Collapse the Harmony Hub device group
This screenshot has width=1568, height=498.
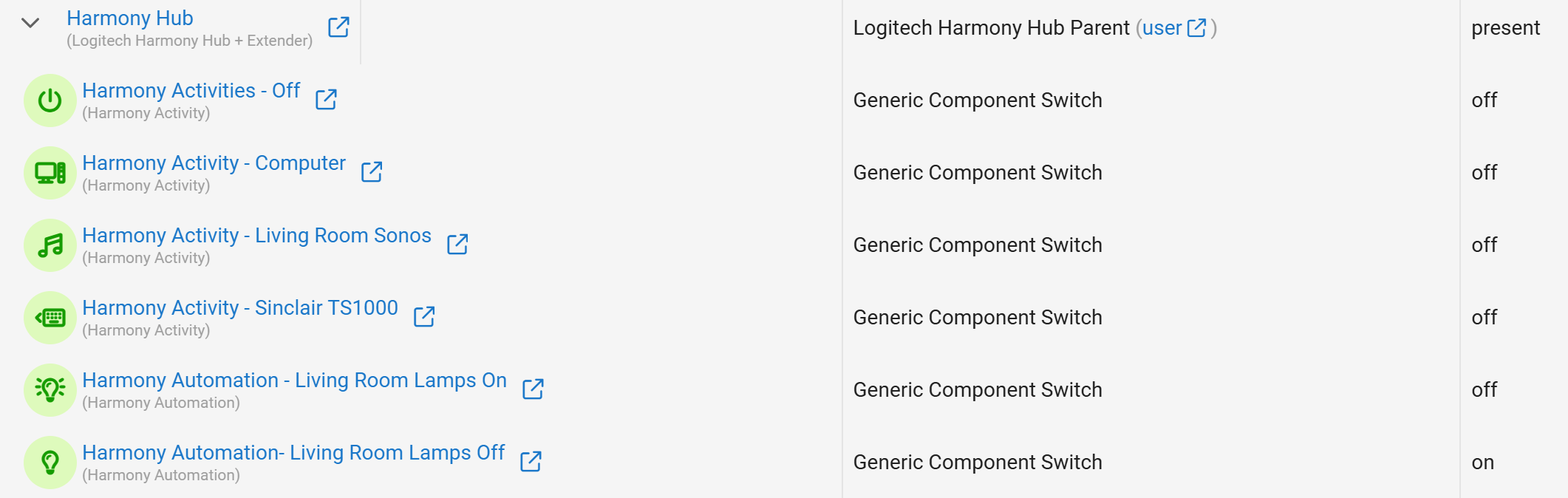tap(30, 23)
